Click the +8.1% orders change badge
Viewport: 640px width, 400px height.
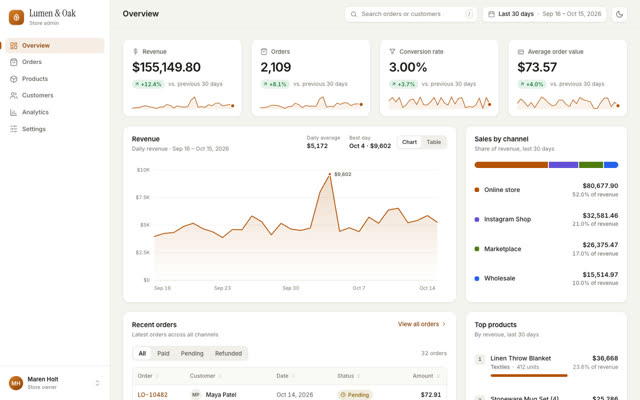(275, 84)
